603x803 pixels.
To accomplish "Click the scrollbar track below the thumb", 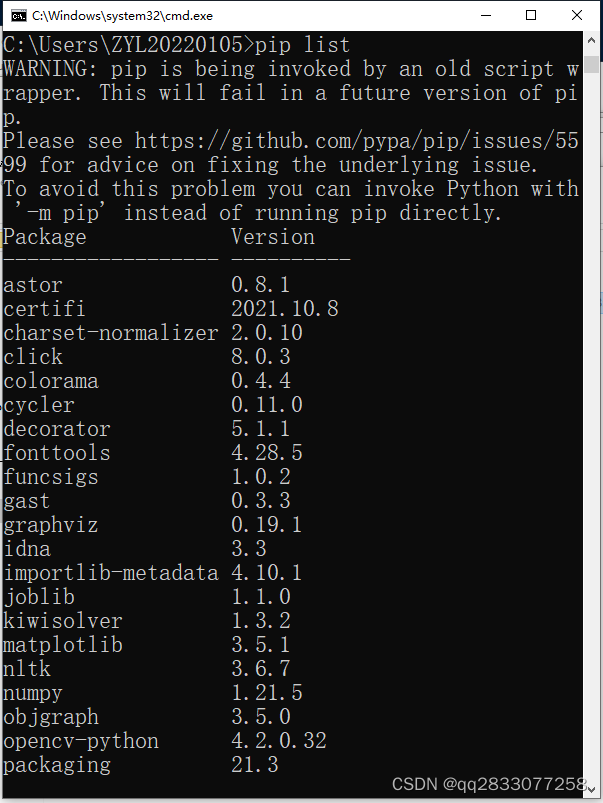I will pyautogui.click(x=590, y=400).
